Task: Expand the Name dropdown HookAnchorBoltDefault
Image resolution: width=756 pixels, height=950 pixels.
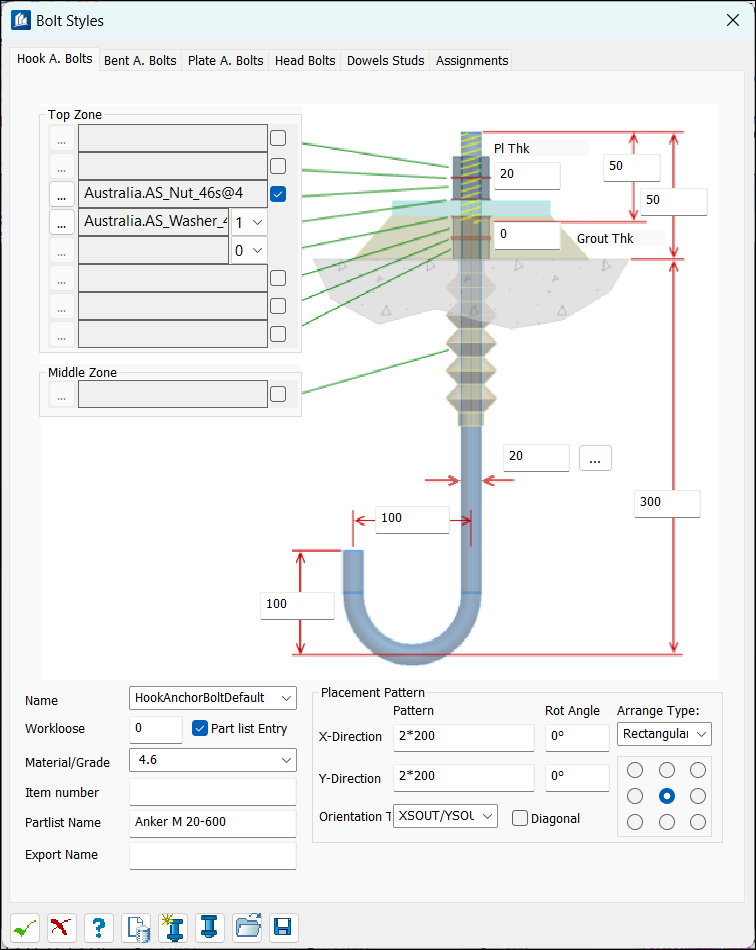Action: point(213,698)
